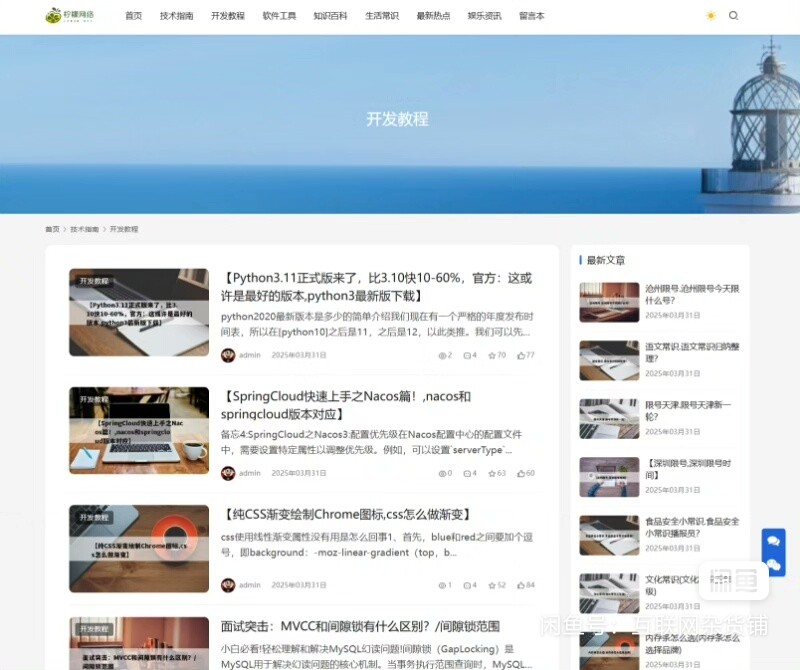Viewport: 800px width, 670px height.
Task: Click the like thumb icon on the CSS gradient article
Action: pos(522,586)
